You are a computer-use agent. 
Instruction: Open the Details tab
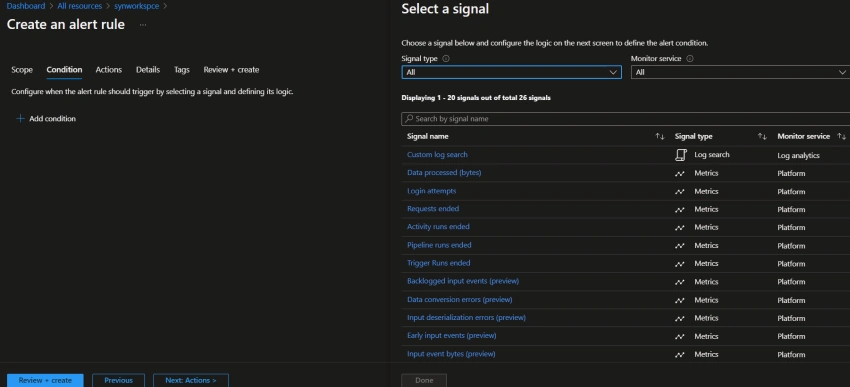(148, 70)
